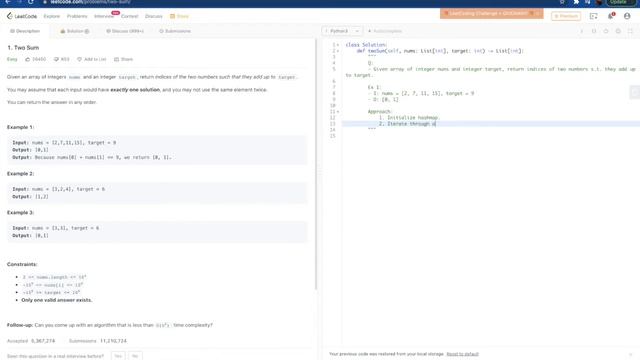Close the restored code notice at the bottom
Image resolution: width=640 pixels, height=360 pixels.
point(631,354)
